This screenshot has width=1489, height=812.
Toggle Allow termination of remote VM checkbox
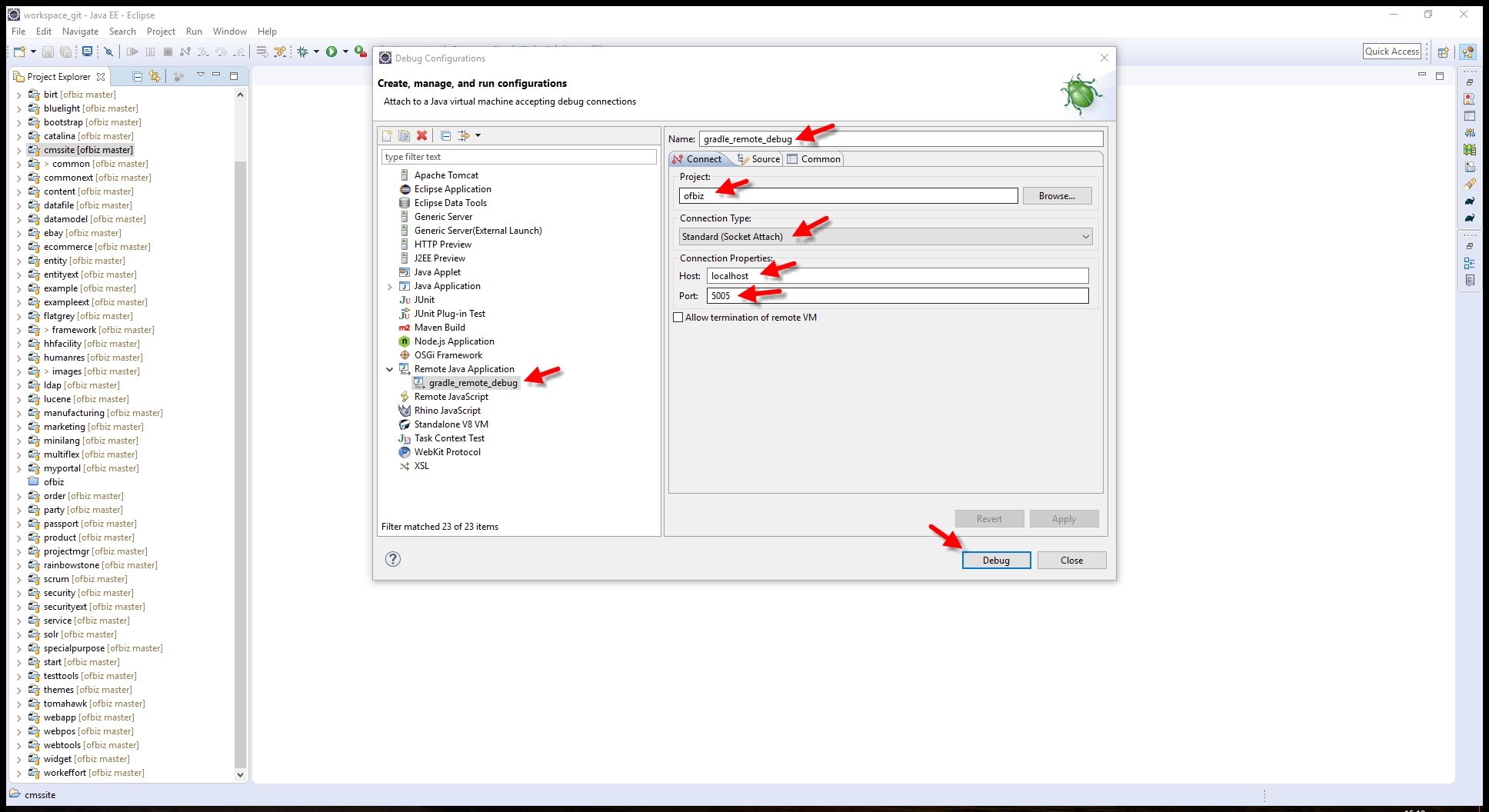point(678,318)
